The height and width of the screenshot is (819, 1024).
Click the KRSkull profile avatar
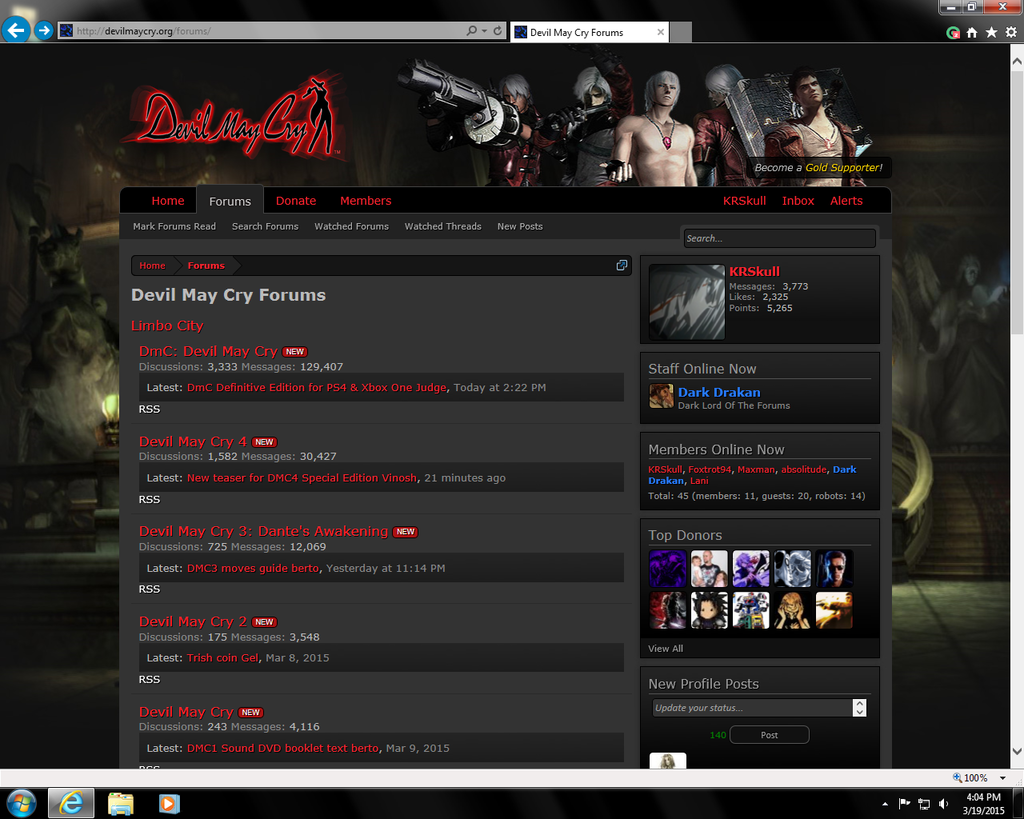coord(687,302)
